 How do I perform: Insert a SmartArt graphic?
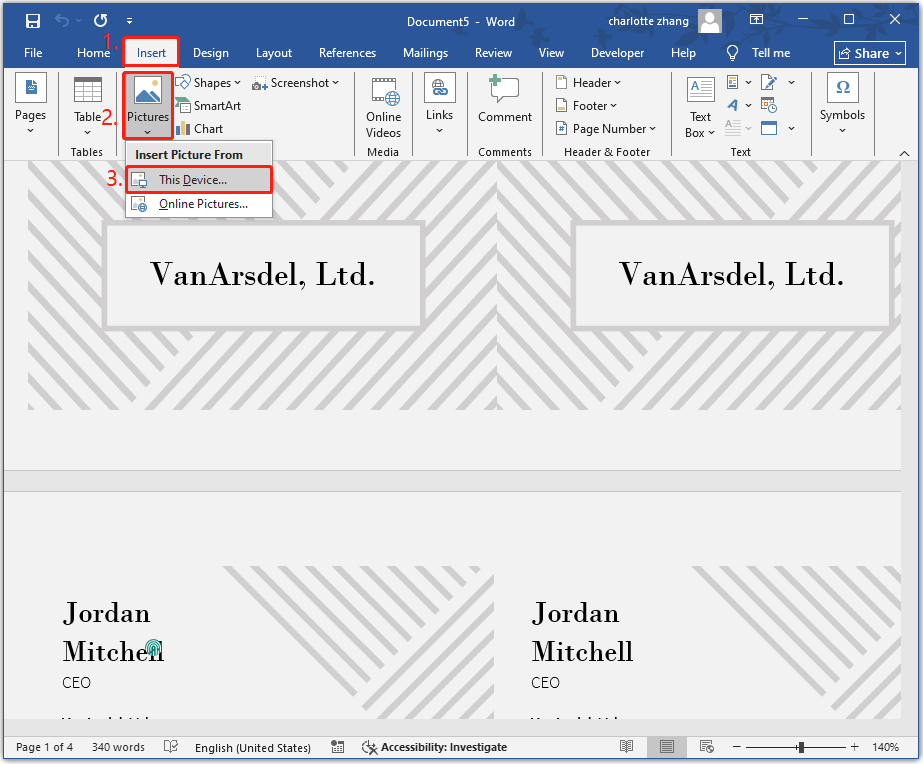pyautogui.click(x=209, y=106)
